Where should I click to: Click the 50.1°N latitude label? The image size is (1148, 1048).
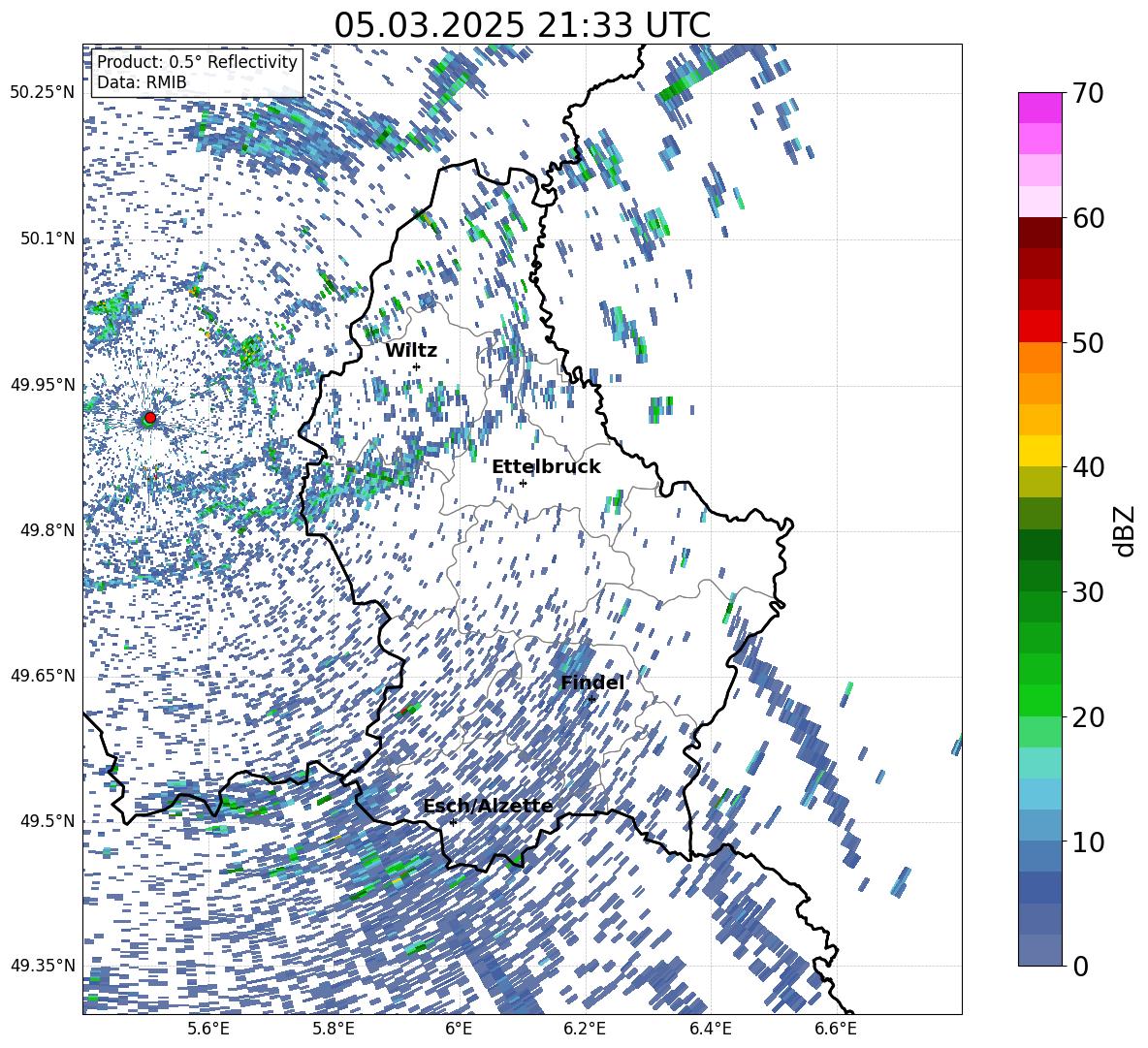(x=48, y=239)
